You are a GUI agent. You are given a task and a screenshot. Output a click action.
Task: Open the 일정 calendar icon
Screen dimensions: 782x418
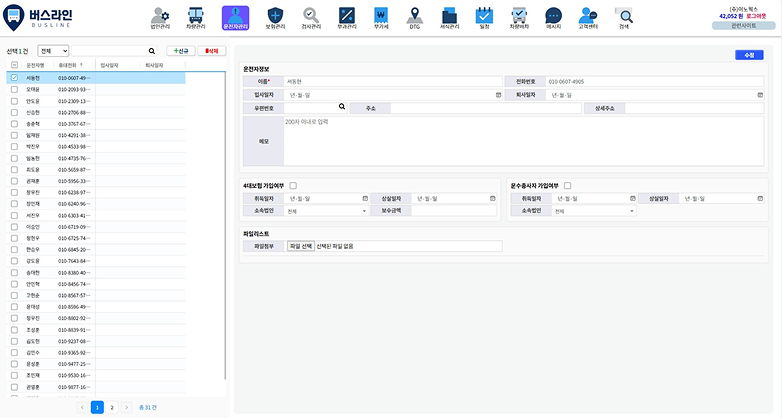[x=484, y=16]
